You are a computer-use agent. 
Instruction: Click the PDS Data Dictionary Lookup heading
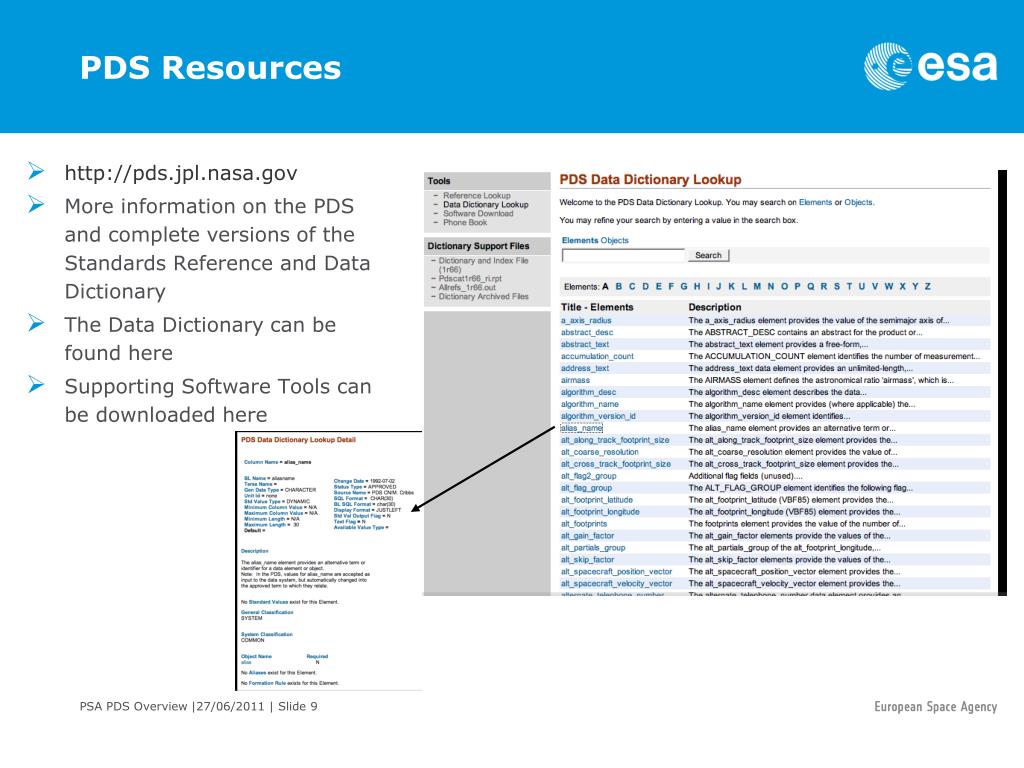click(x=650, y=180)
